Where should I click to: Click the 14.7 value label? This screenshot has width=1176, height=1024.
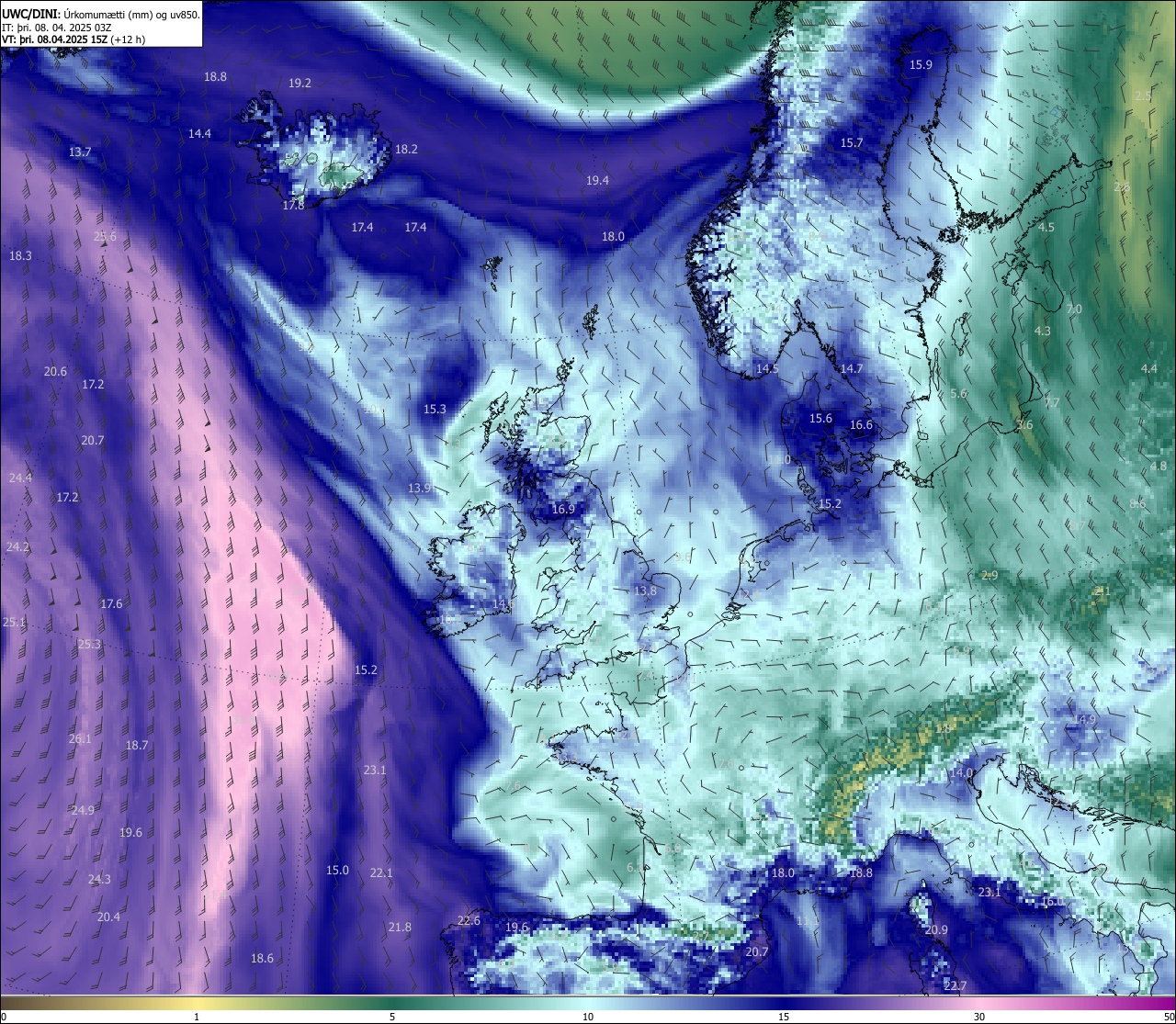coord(851,368)
